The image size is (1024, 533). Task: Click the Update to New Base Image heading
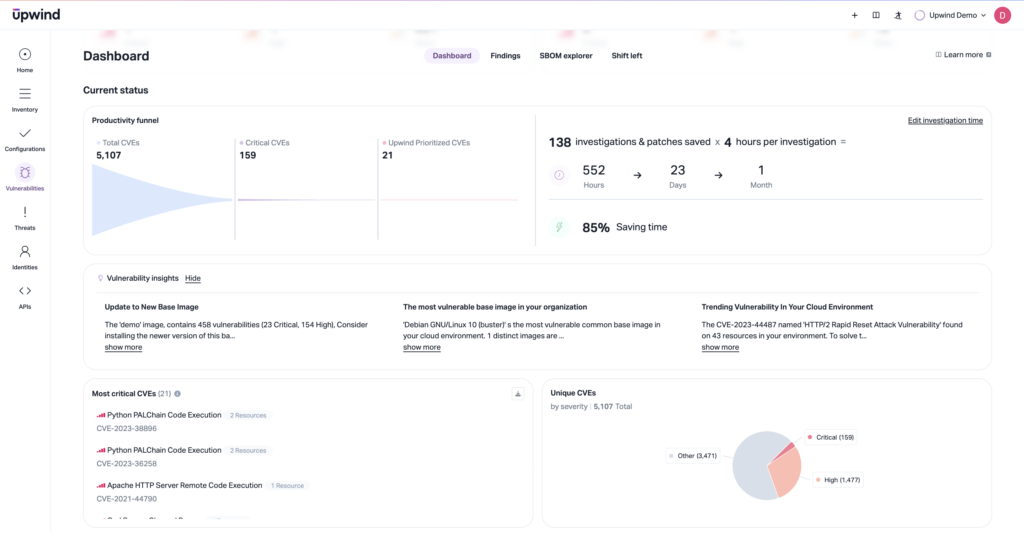click(152, 307)
